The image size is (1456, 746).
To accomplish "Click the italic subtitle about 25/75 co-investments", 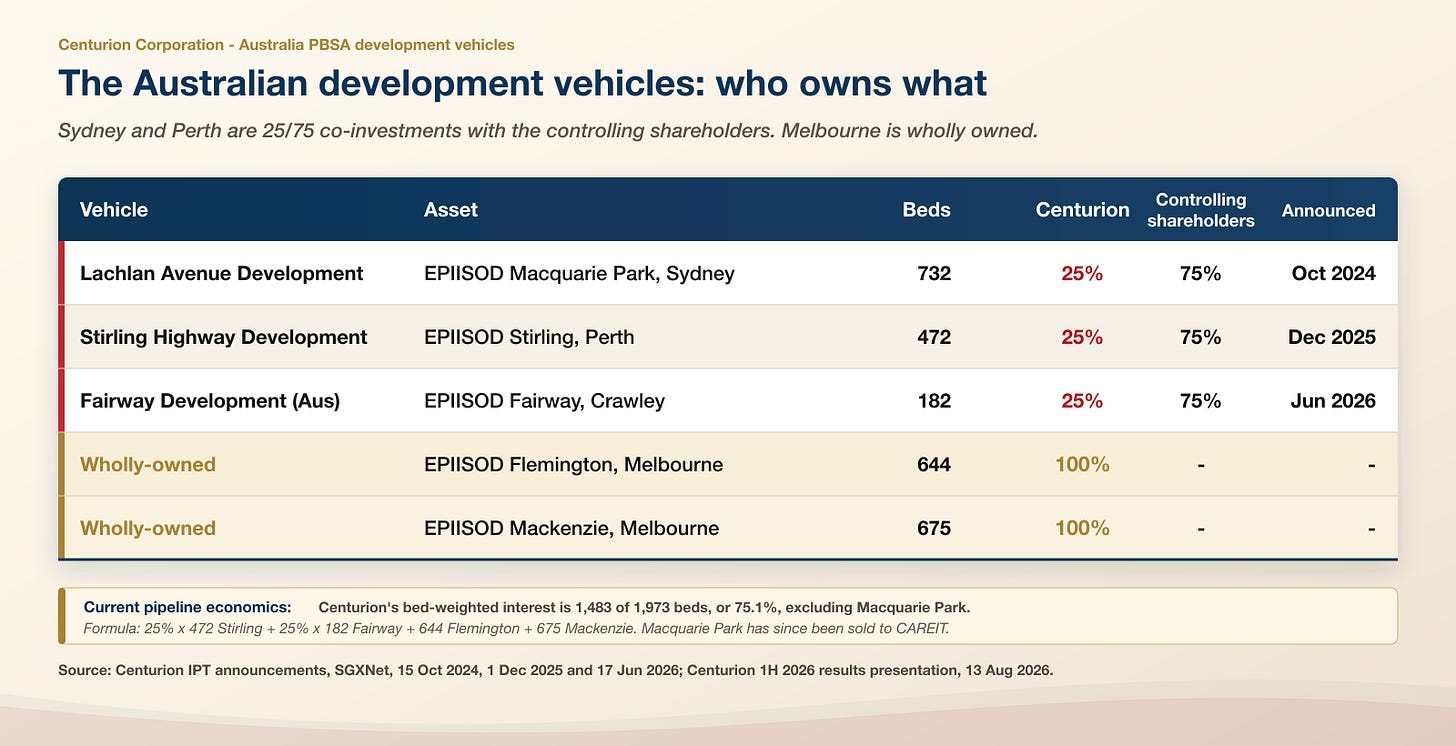I will [x=548, y=131].
